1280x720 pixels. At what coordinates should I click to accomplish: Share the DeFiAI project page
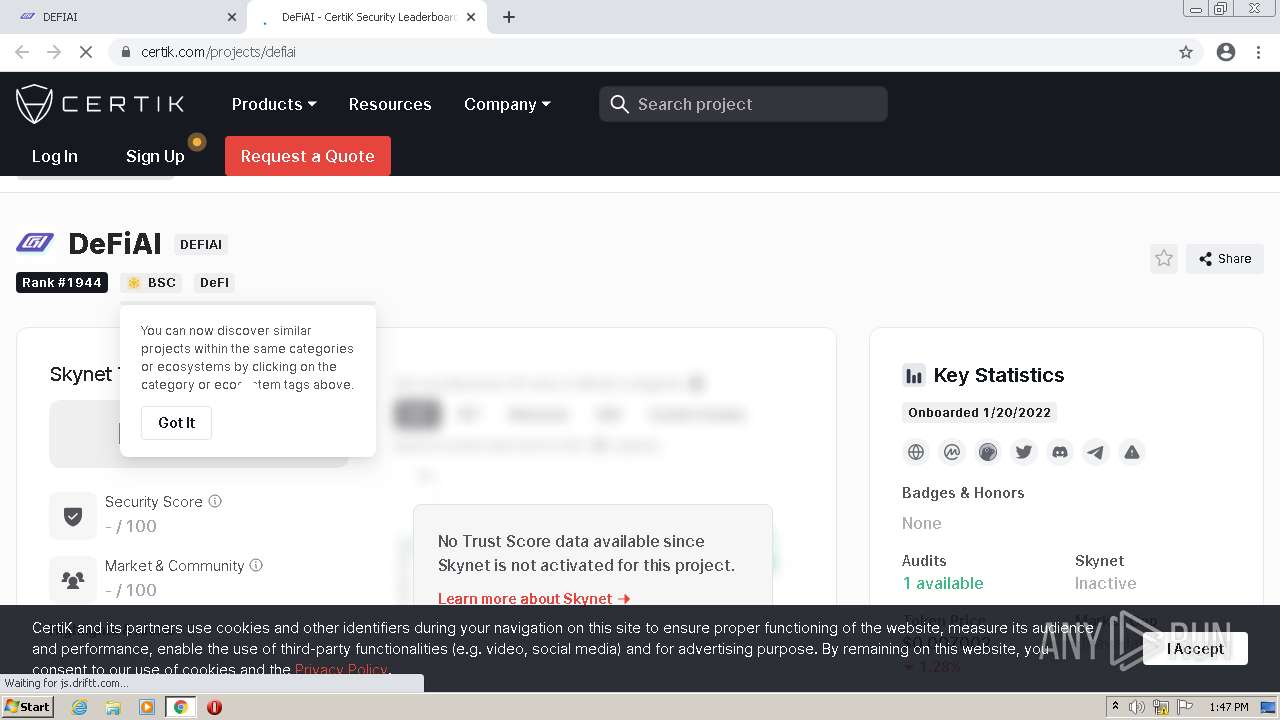[1225, 258]
